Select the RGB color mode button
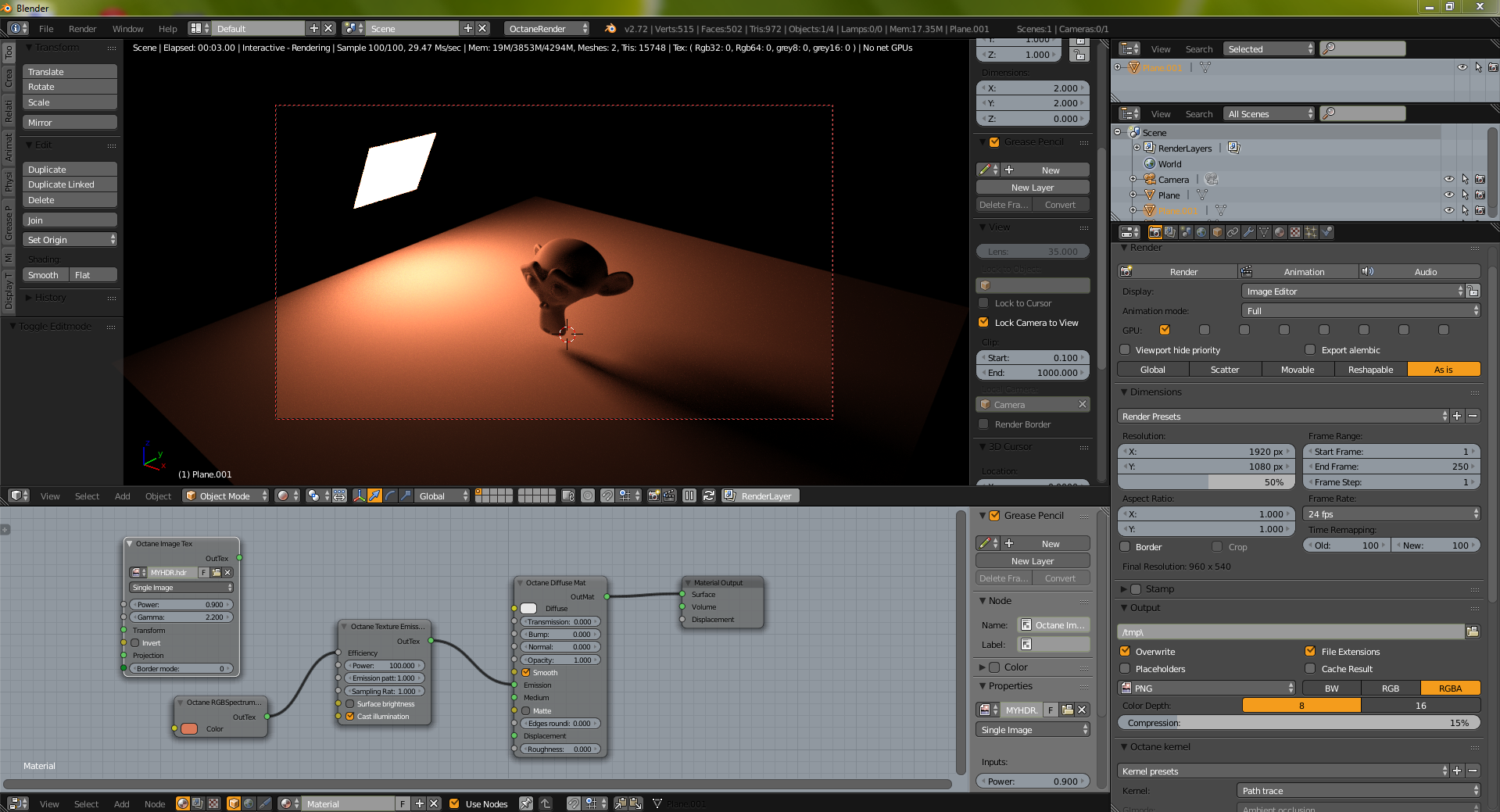The width and height of the screenshot is (1500, 812). [1390, 689]
